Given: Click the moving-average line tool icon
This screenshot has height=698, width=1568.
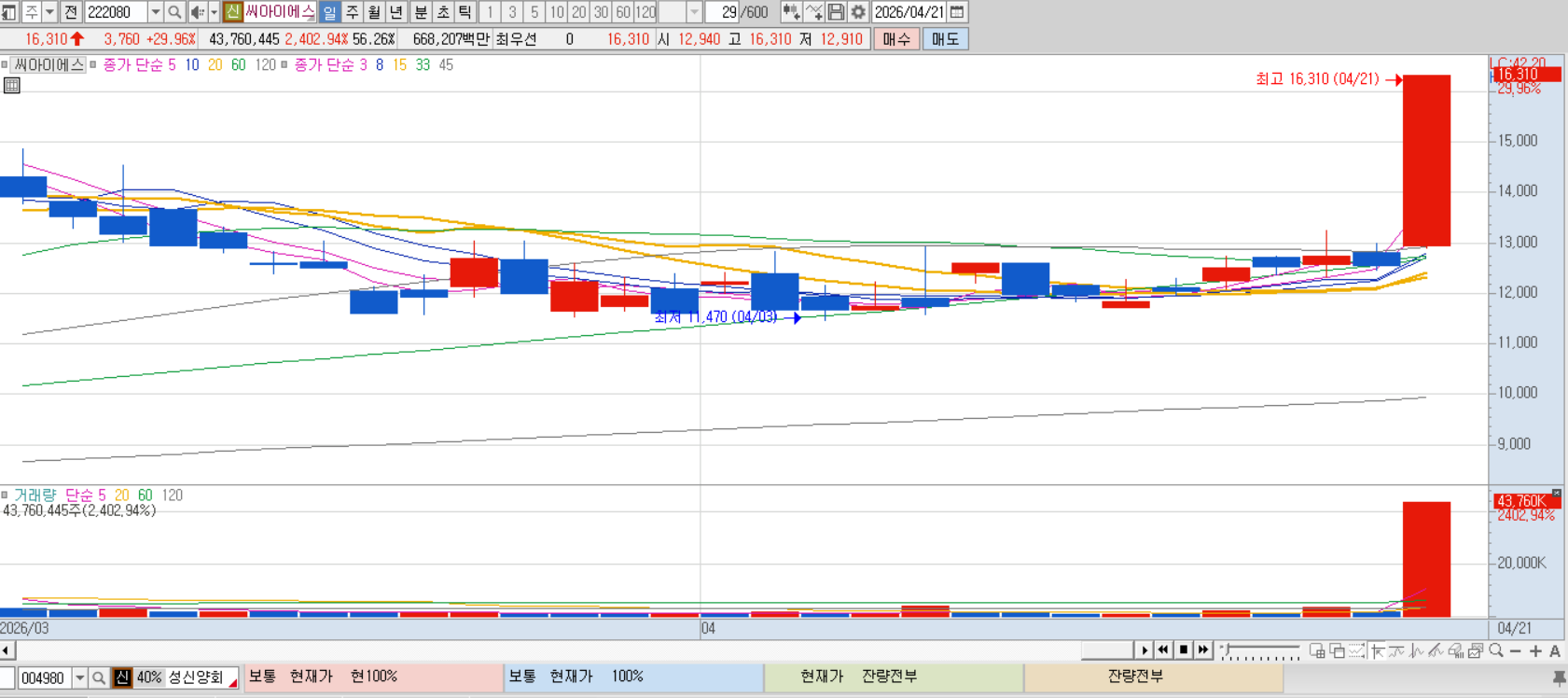Looking at the screenshot, I should 1396,650.
